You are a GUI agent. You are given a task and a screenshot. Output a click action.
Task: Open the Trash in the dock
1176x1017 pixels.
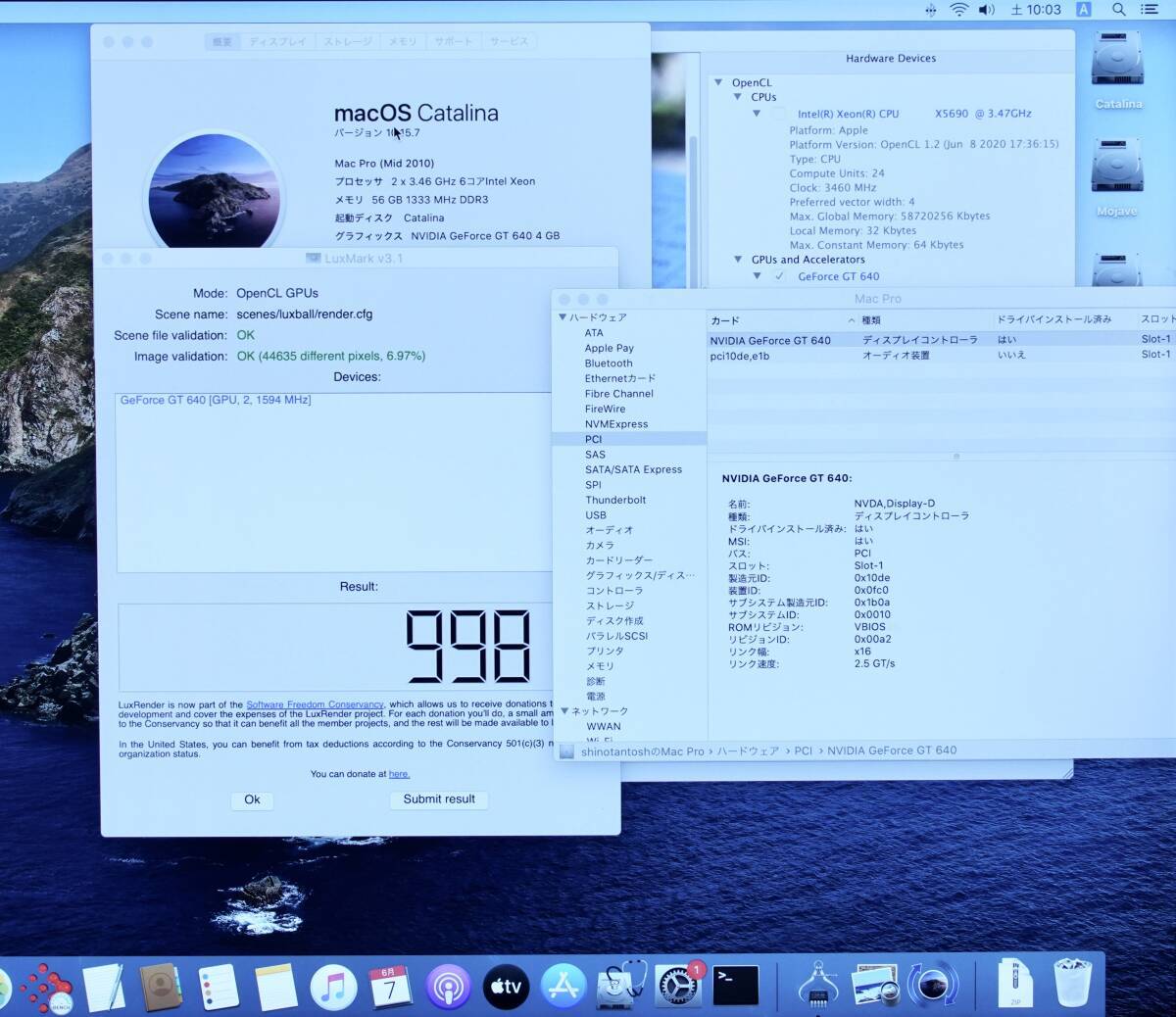(x=1072, y=984)
